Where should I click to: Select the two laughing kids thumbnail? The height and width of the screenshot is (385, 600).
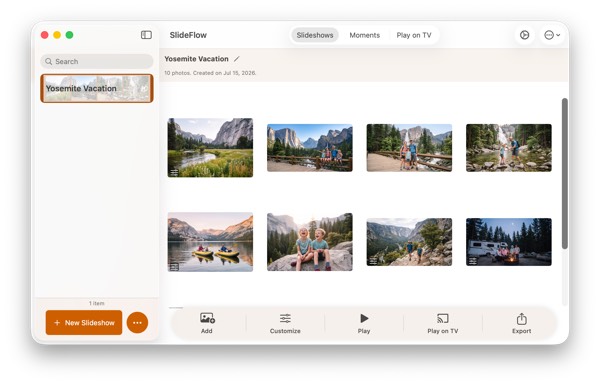pos(310,242)
